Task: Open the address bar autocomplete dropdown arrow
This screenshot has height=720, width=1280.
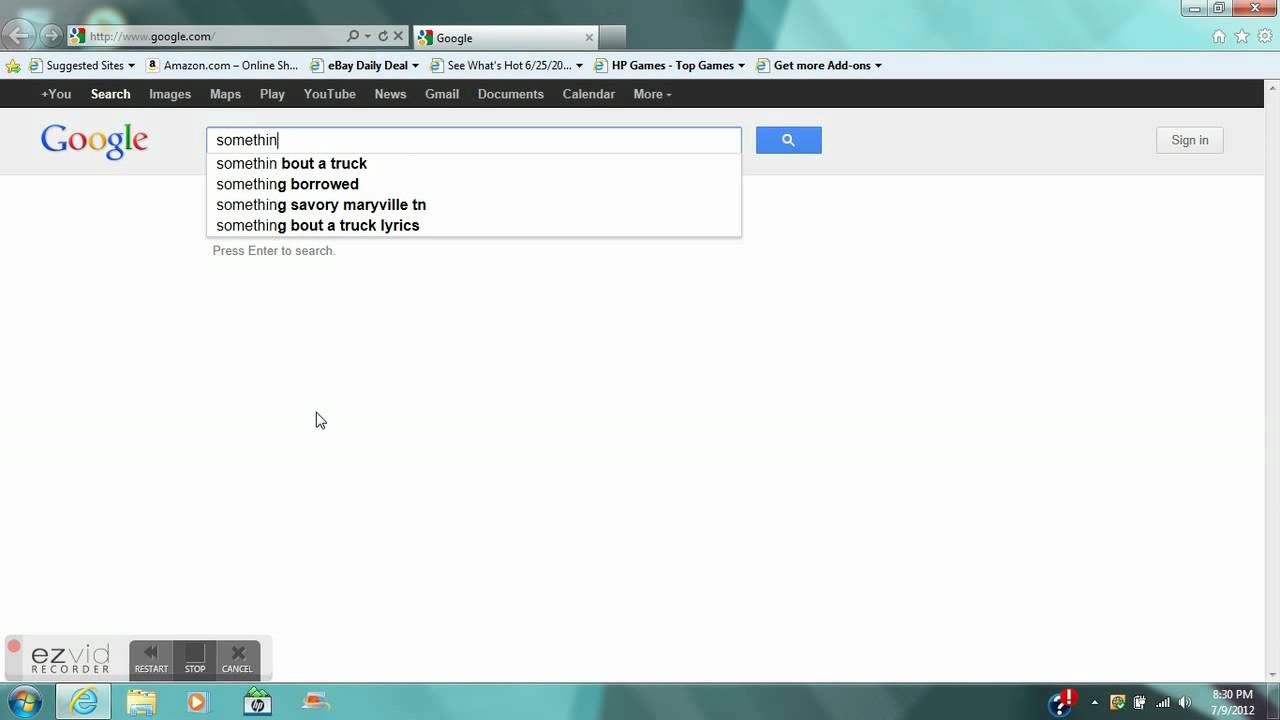Action: pyautogui.click(x=368, y=36)
